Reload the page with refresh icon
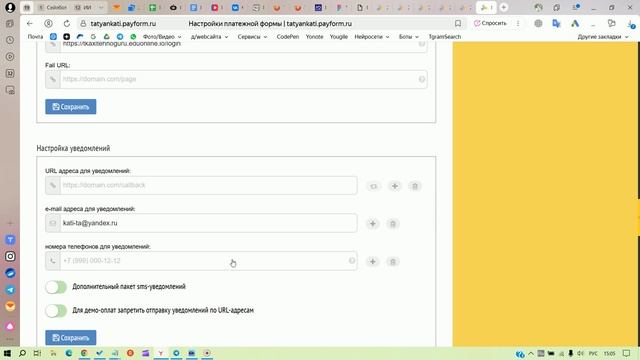This screenshot has width=640, height=360. (67, 24)
